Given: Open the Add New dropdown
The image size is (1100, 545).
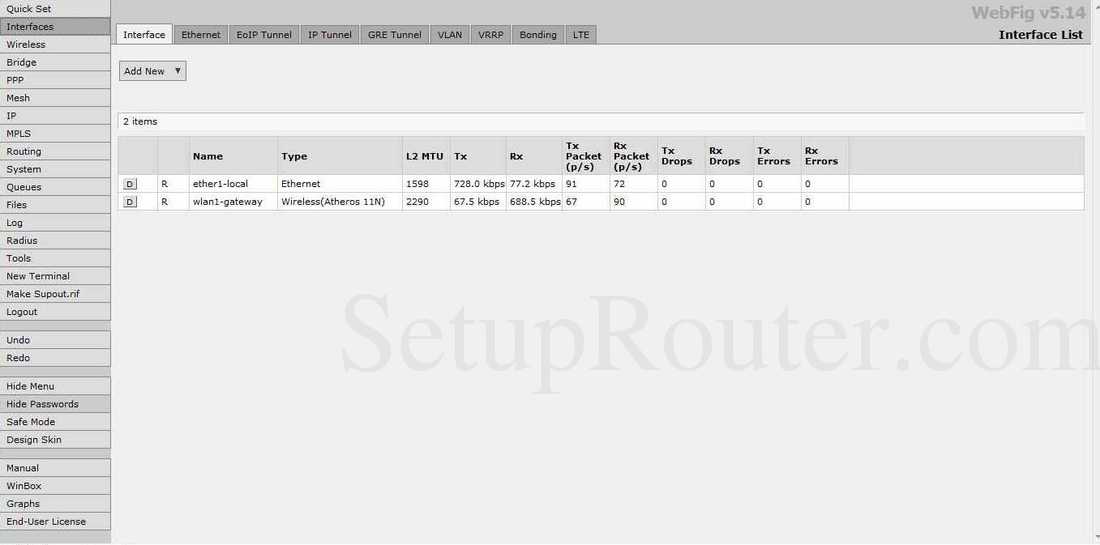Looking at the screenshot, I should 152,71.
